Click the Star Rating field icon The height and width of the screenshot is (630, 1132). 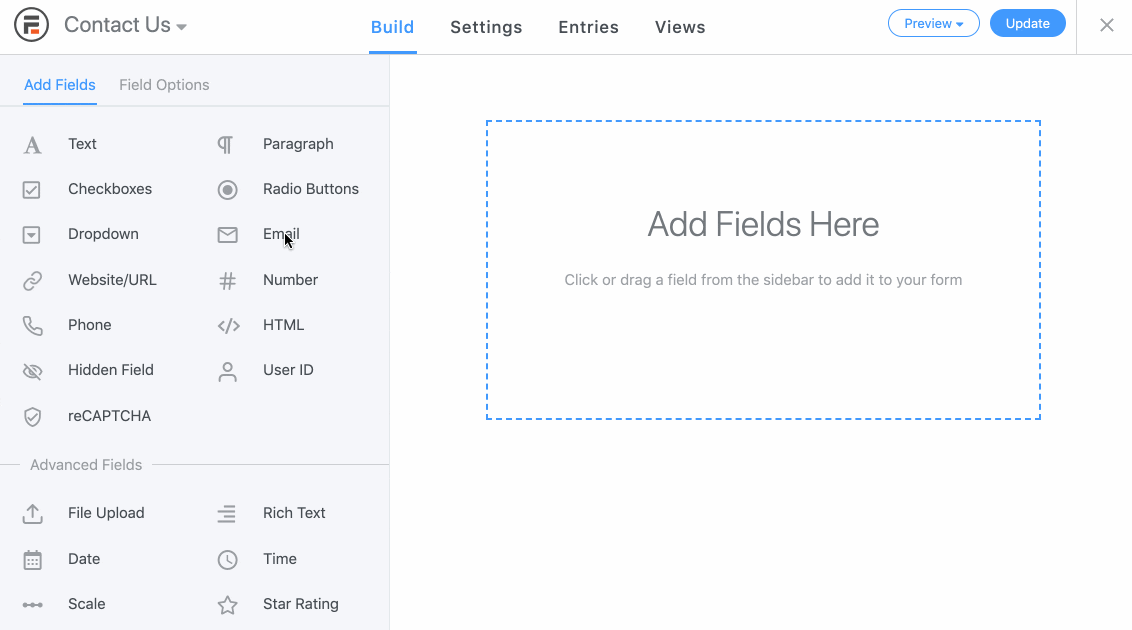pos(227,604)
